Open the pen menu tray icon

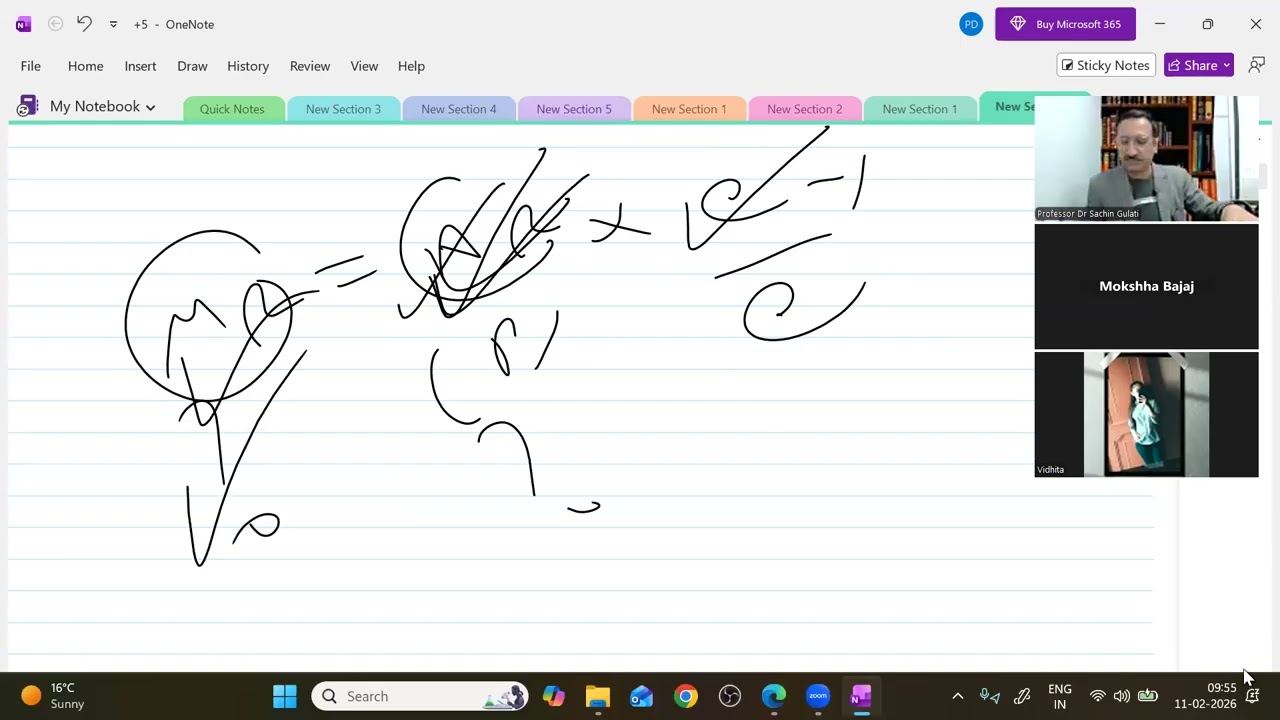1022,696
